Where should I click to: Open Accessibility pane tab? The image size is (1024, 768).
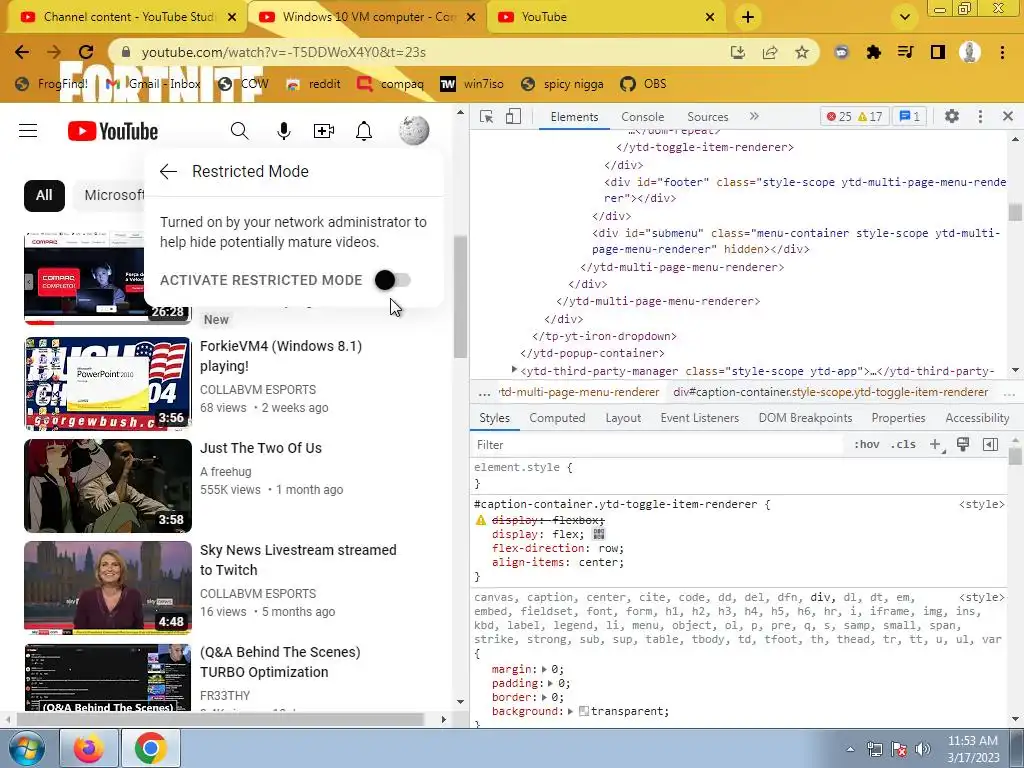click(977, 418)
